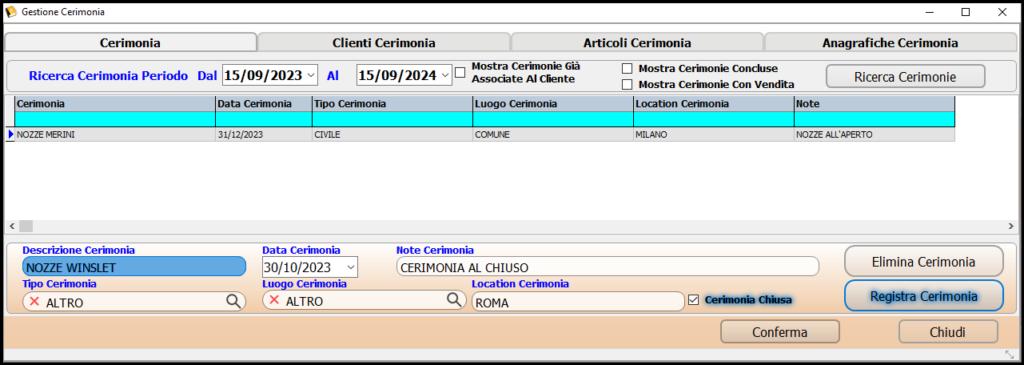This screenshot has height=365, width=1024.
Task: Click the Note Cerimonia input field
Action: pyautogui.click(x=607, y=266)
